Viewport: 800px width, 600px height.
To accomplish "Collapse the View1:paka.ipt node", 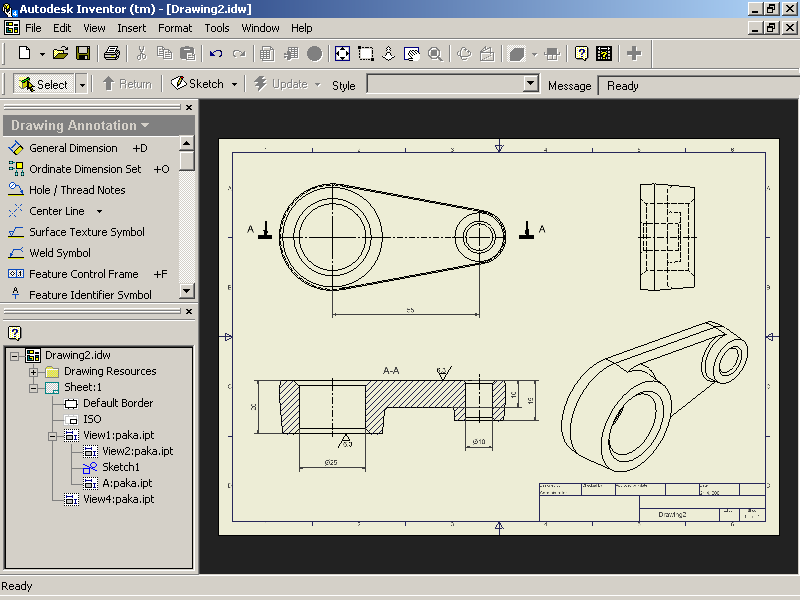I will point(52,435).
